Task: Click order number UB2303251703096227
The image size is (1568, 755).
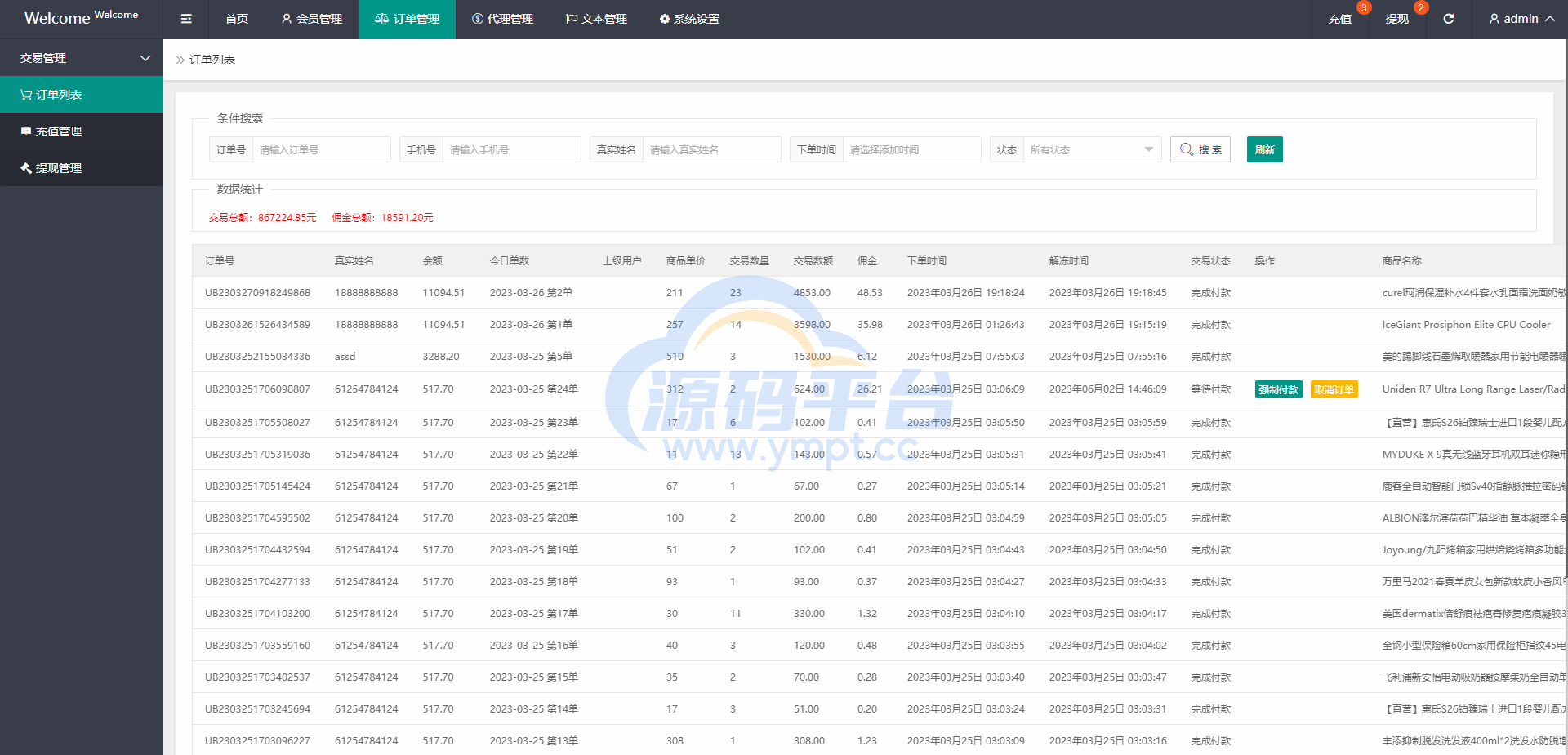Action: (x=257, y=741)
